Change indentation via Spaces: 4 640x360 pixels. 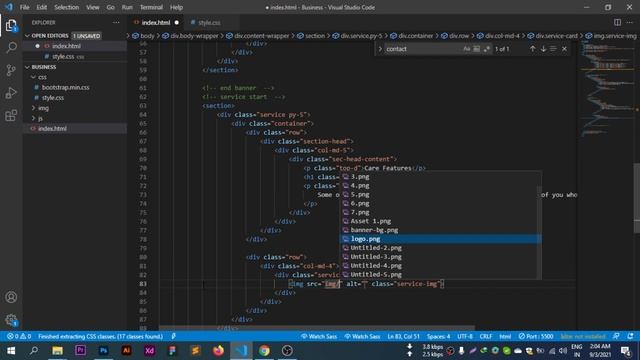(438, 337)
